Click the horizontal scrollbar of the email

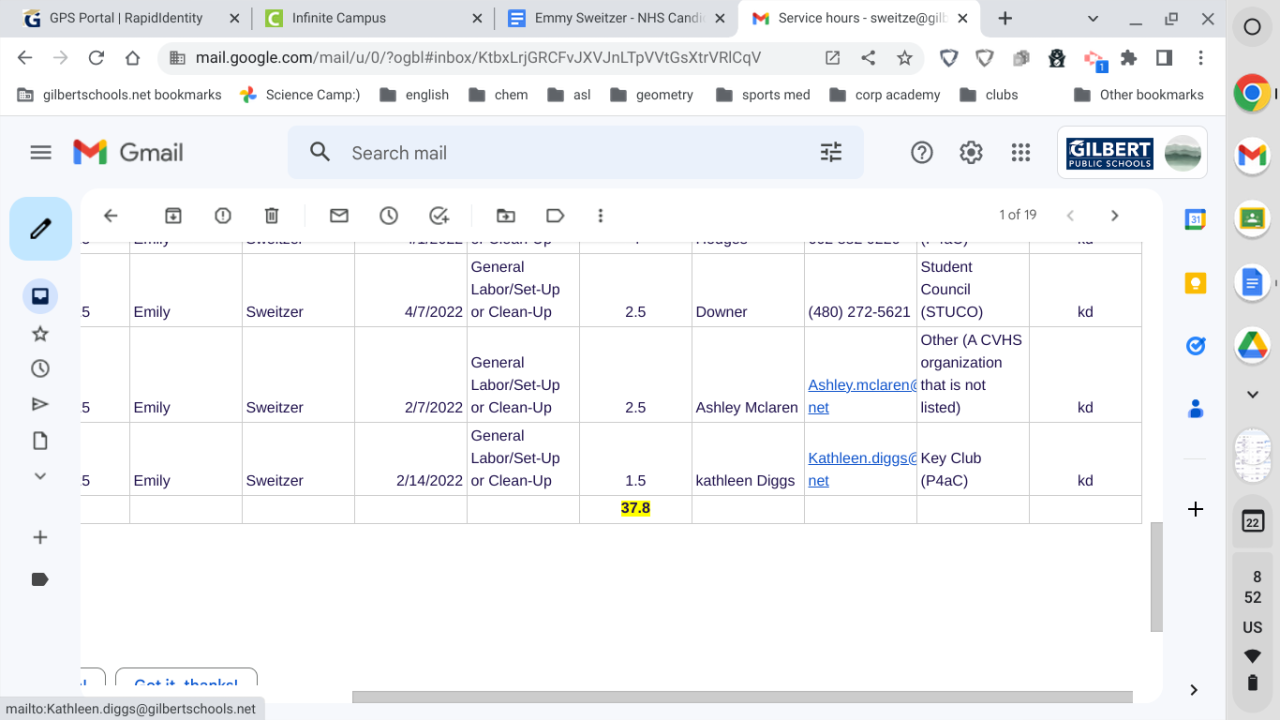coord(742,697)
